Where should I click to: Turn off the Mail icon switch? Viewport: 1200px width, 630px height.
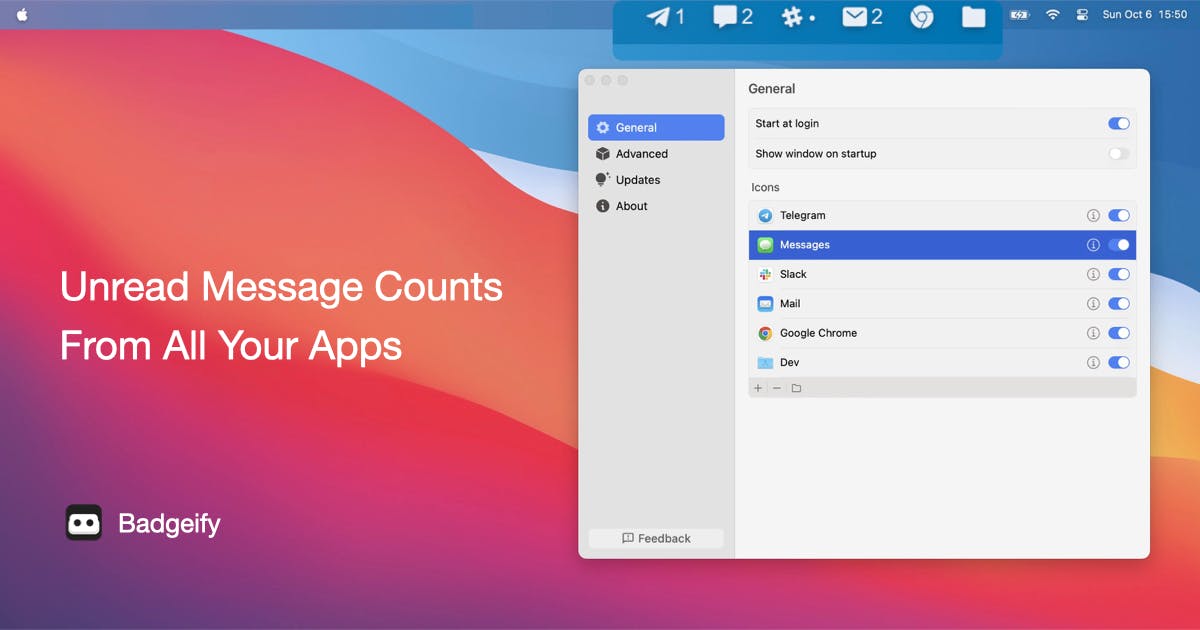(1119, 304)
